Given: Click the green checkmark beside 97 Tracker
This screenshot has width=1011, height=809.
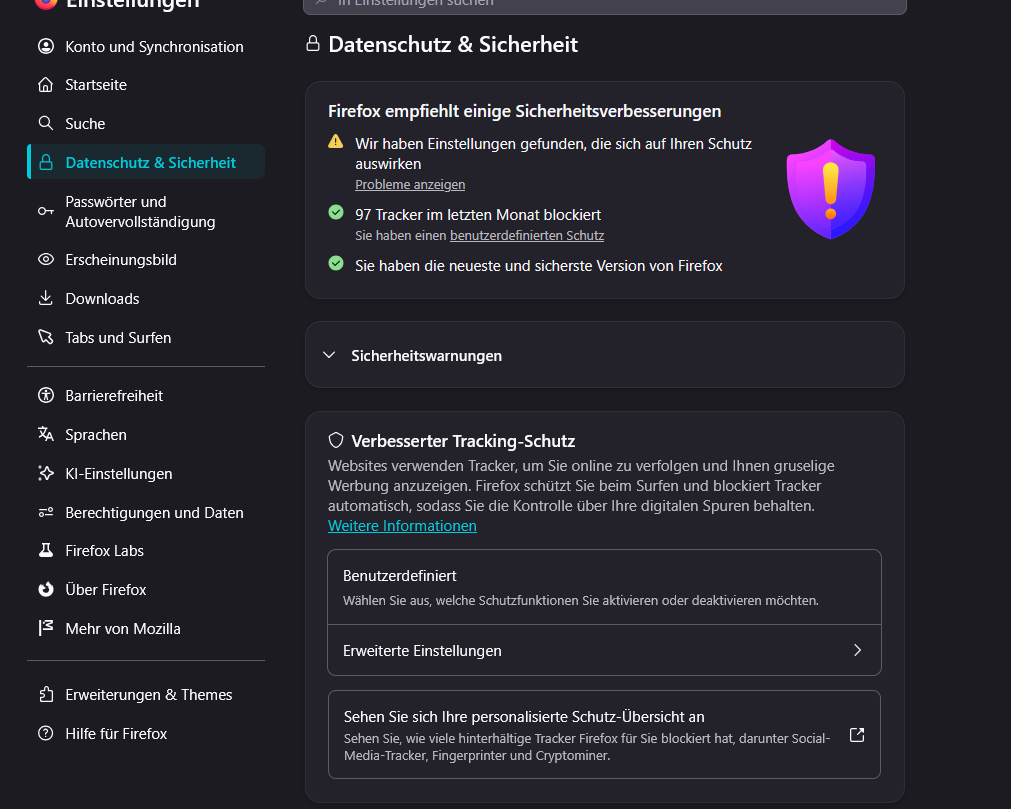Looking at the screenshot, I should tap(336, 212).
